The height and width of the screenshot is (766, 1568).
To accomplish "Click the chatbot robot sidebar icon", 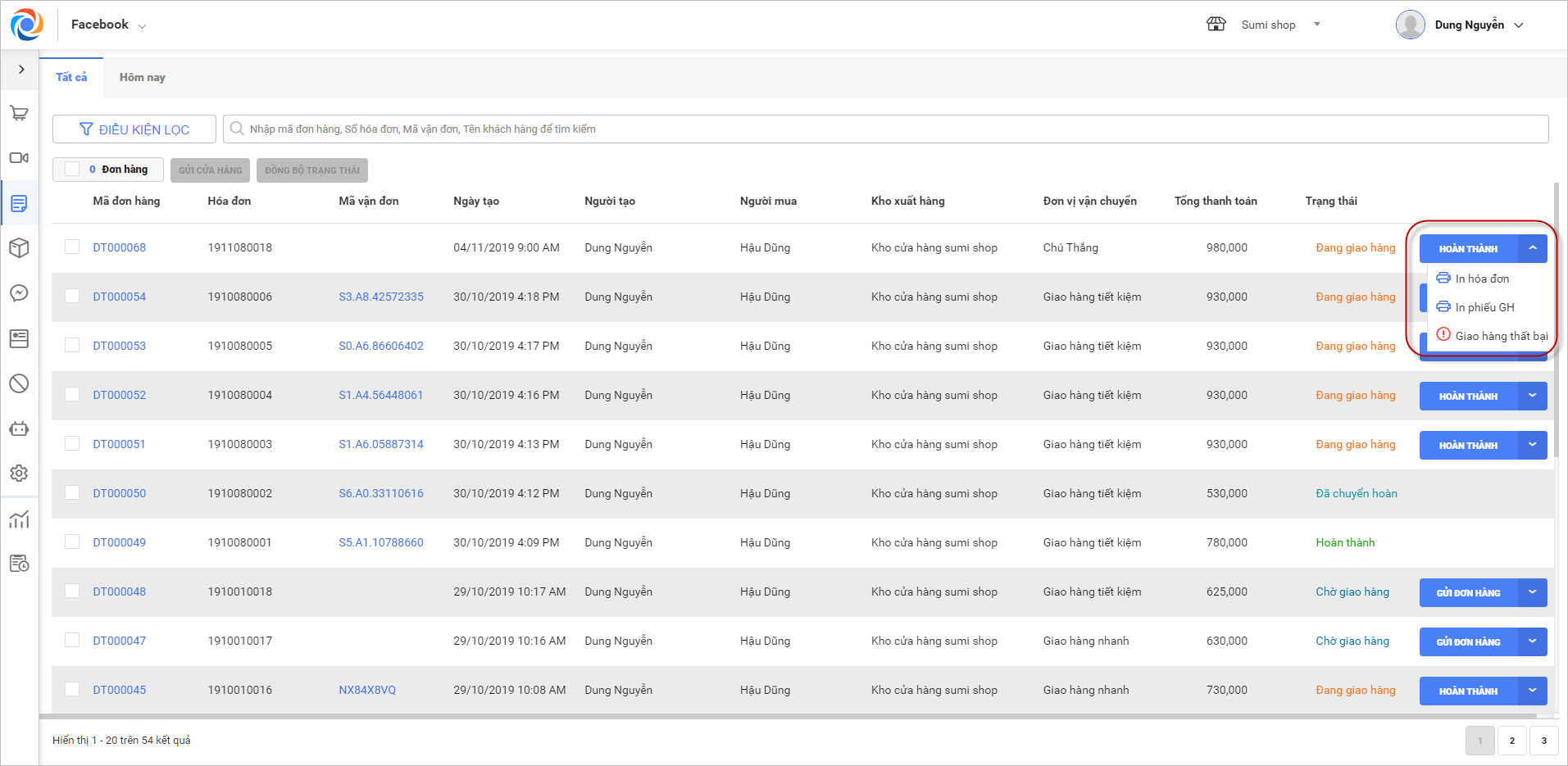I will 19,428.
